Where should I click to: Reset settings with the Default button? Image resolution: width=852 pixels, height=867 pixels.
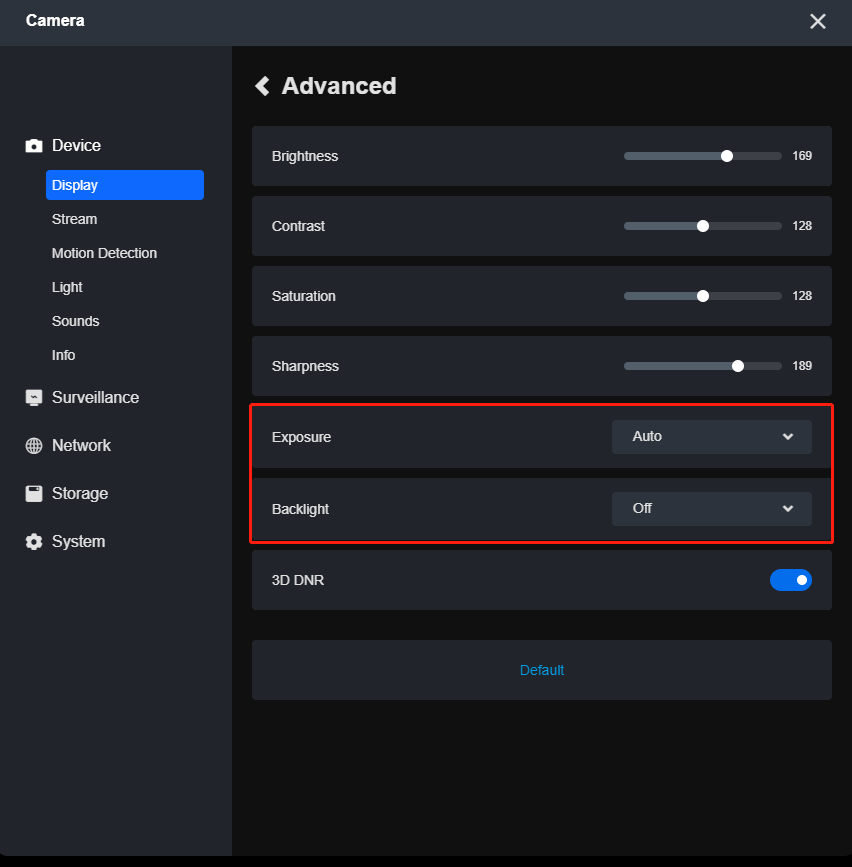541,670
